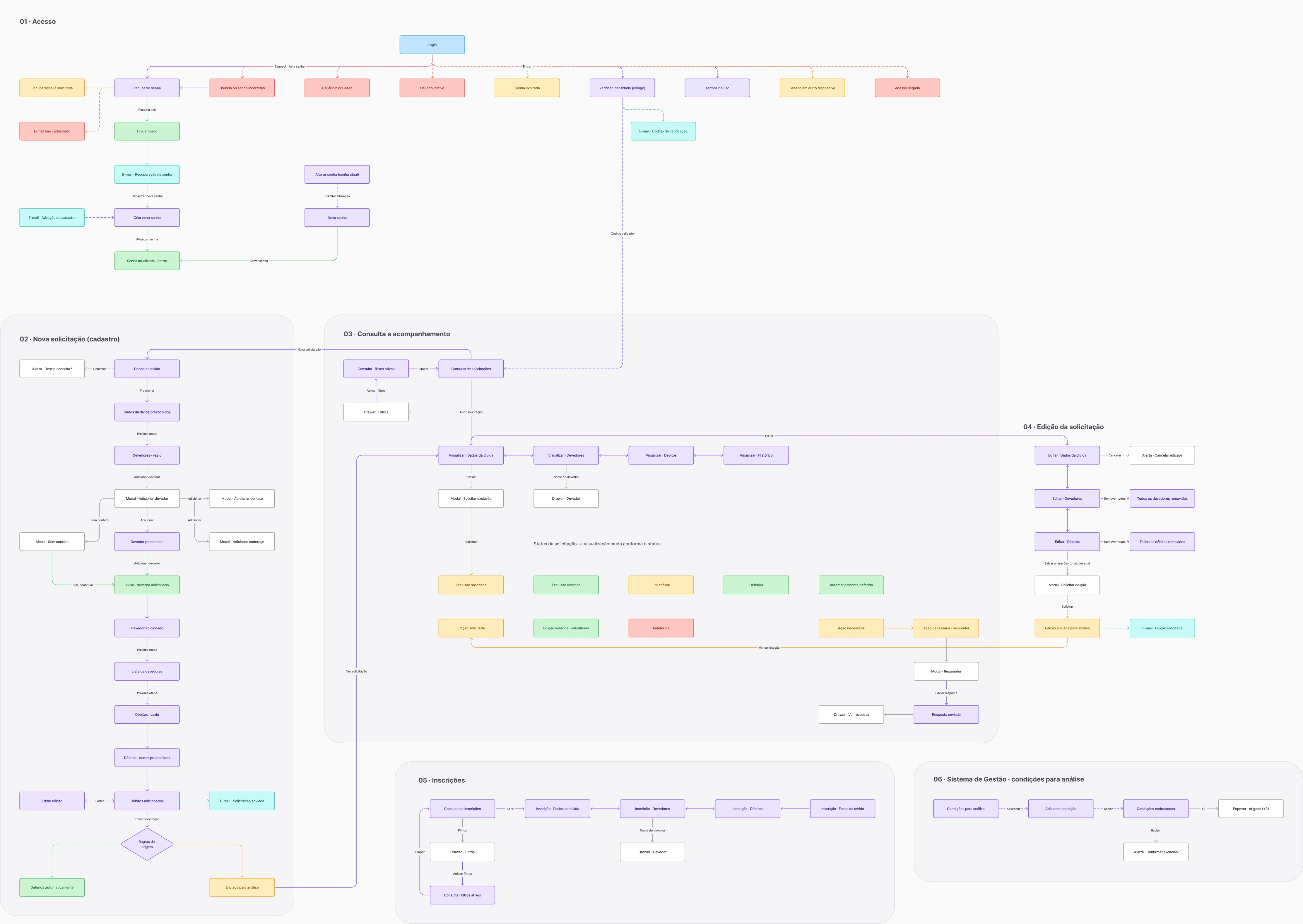Viewport: 1303px width, 924px height.
Task: Select Popover · origens (+3) node
Action: pos(1251,809)
